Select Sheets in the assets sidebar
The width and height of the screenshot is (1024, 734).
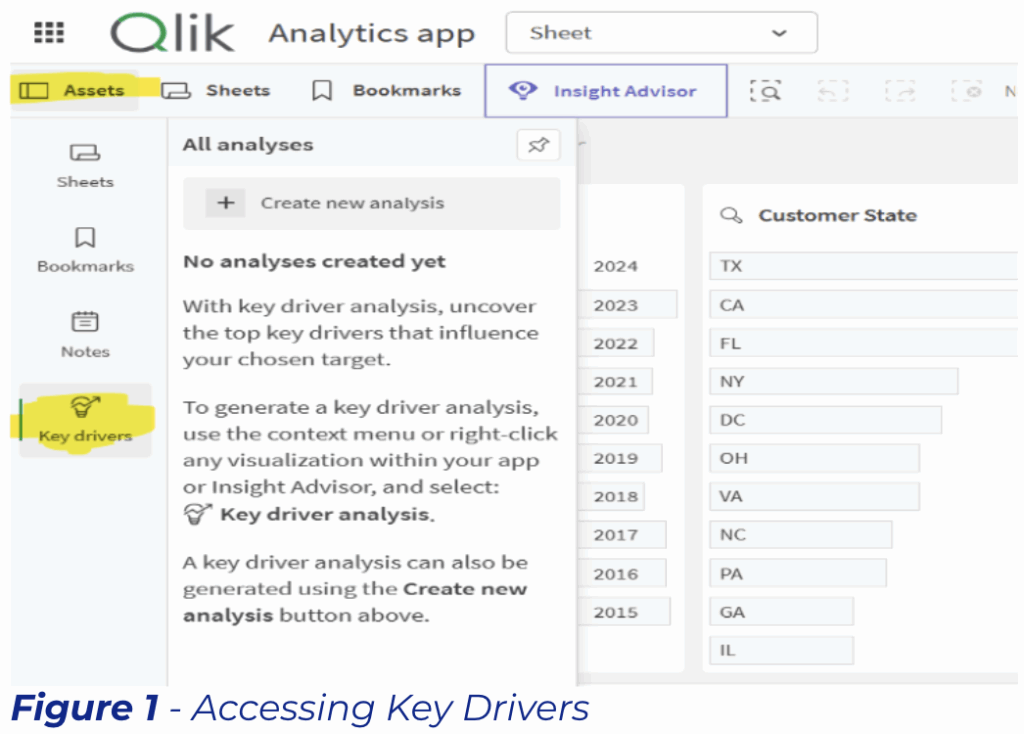pyautogui.click(x=85, y=166)
